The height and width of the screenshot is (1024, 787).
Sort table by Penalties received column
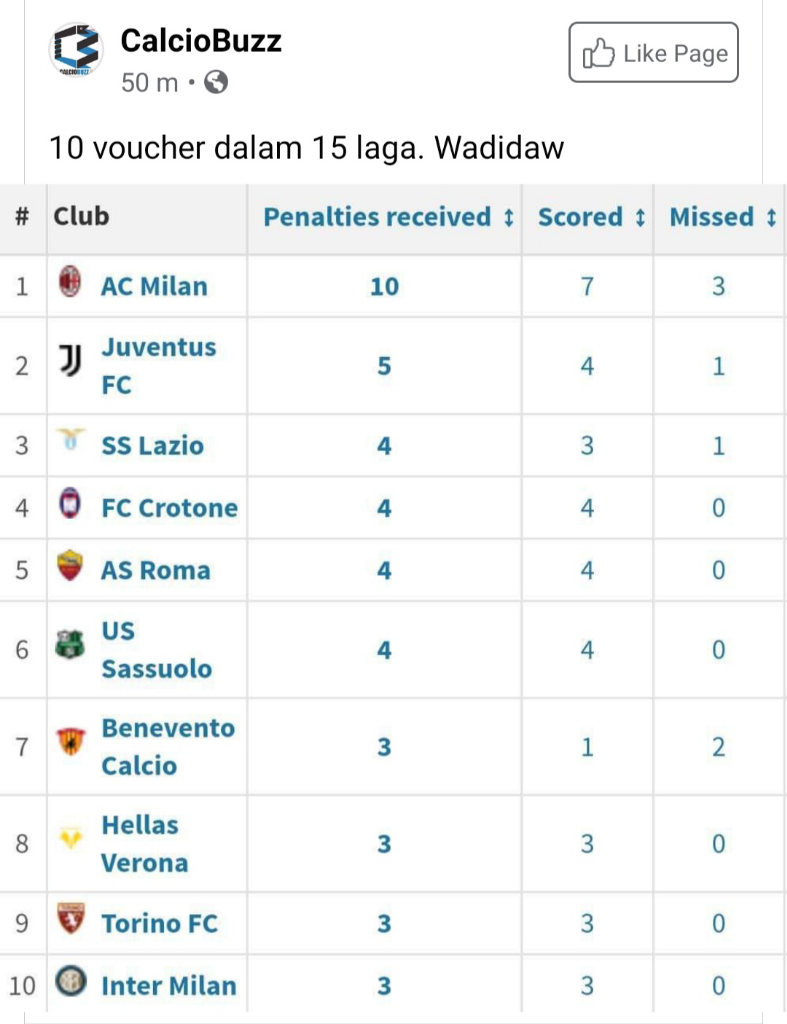(388, 217)
